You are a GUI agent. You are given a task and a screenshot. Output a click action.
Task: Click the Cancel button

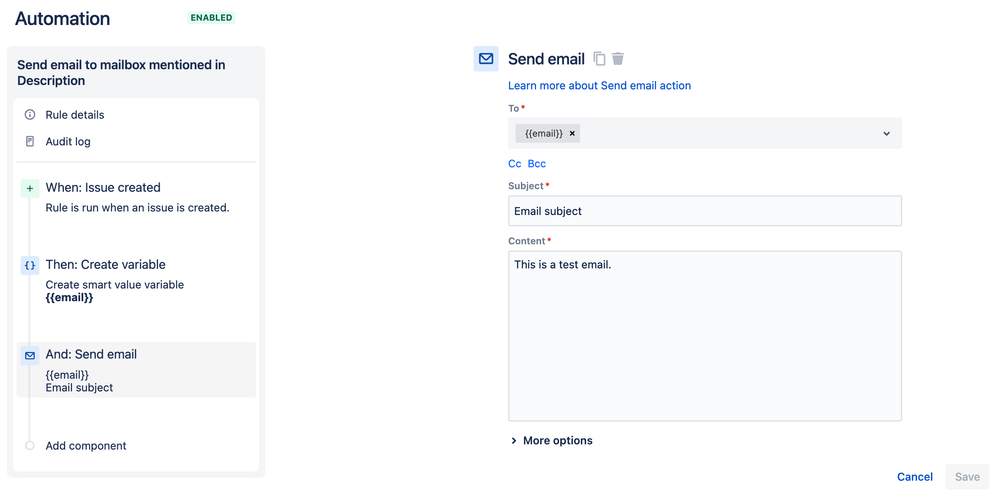(x=915, y=476)
